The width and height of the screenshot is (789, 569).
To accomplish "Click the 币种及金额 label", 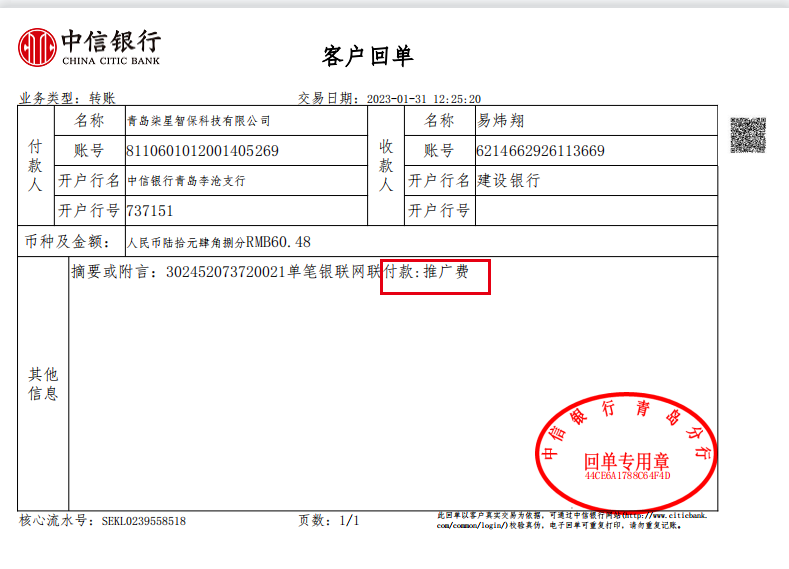I will click(x=68, y=242).
